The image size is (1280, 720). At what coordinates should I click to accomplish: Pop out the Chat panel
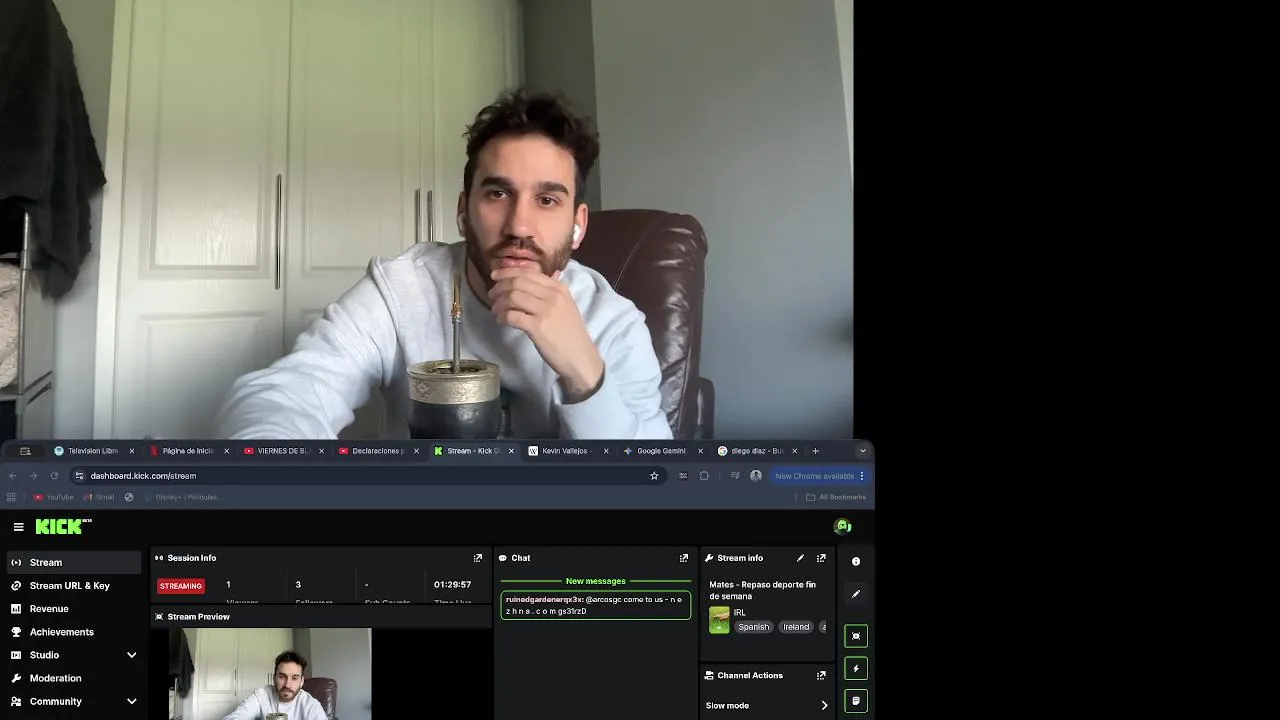684,558
